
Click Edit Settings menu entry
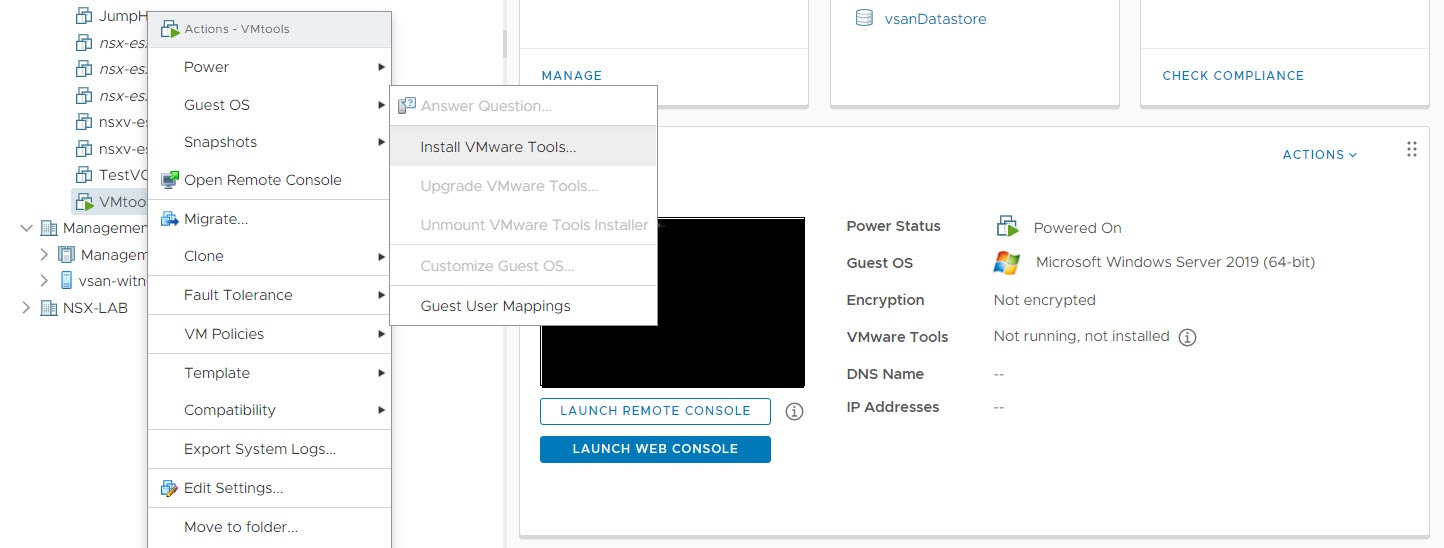pyautogui.click(x=269, y=488)
